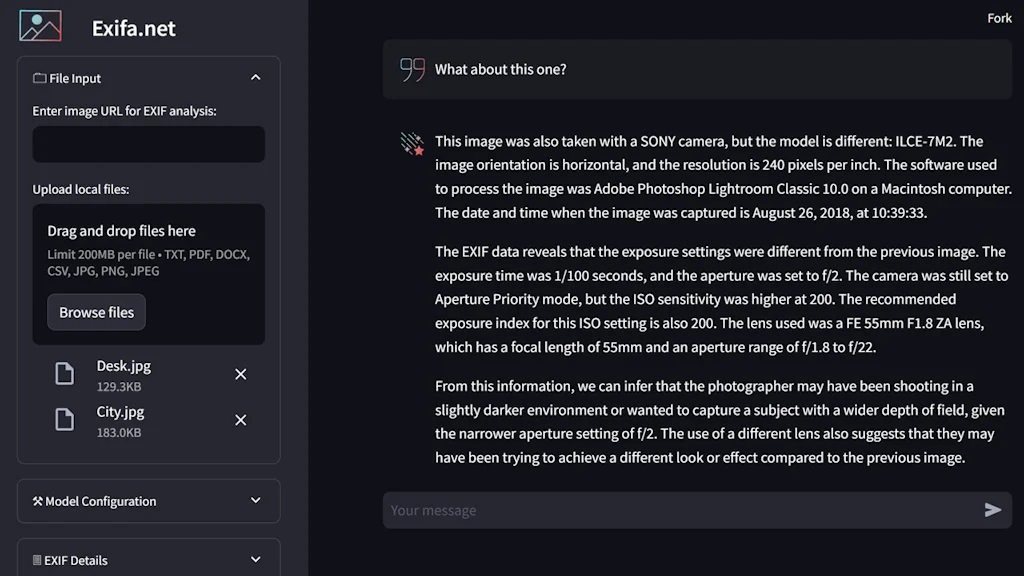Remove the Desk.jpg uploaded file
The image size is (1024, 576).
(x=240, y=374)
